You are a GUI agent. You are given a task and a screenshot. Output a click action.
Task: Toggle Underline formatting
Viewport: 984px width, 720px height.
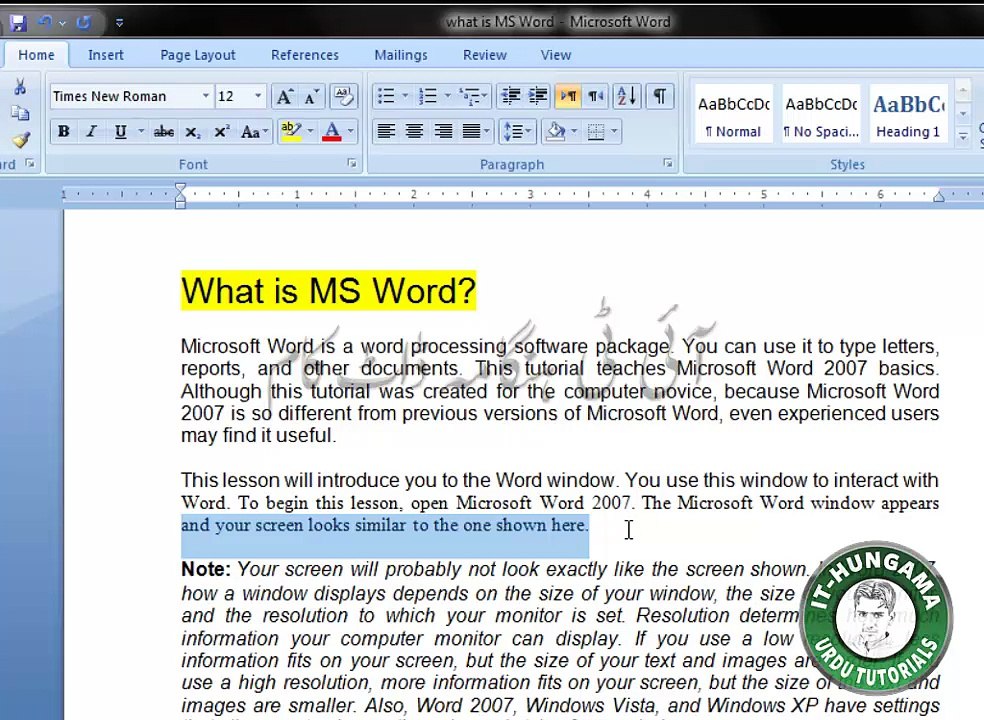coord(120,131)
